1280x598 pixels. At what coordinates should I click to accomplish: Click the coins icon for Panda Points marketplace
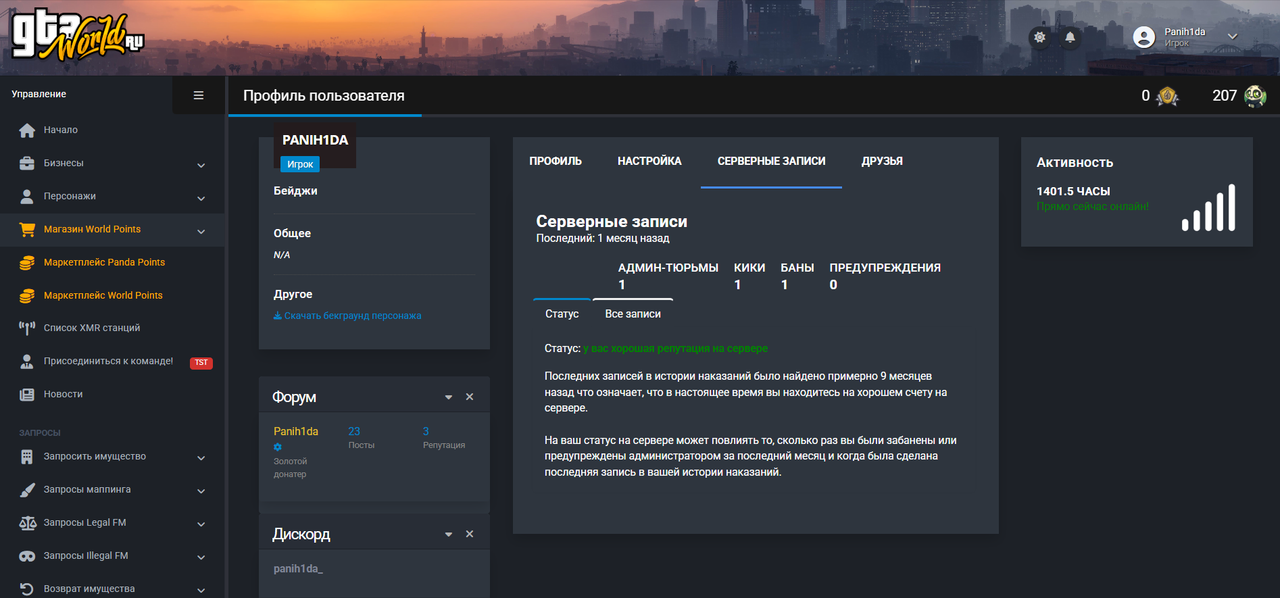[x=27, y=262]
